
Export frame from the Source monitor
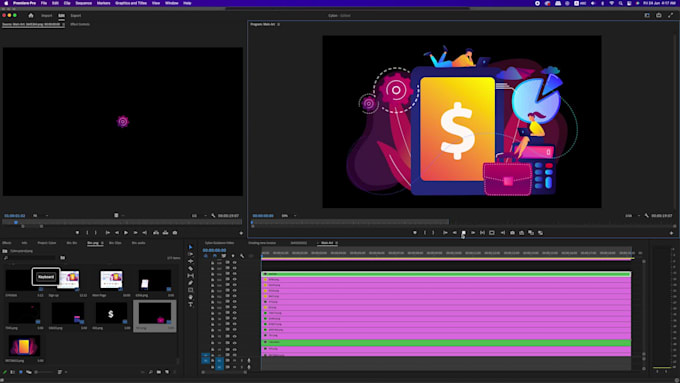pyautogui.click(x=175, y=233)
